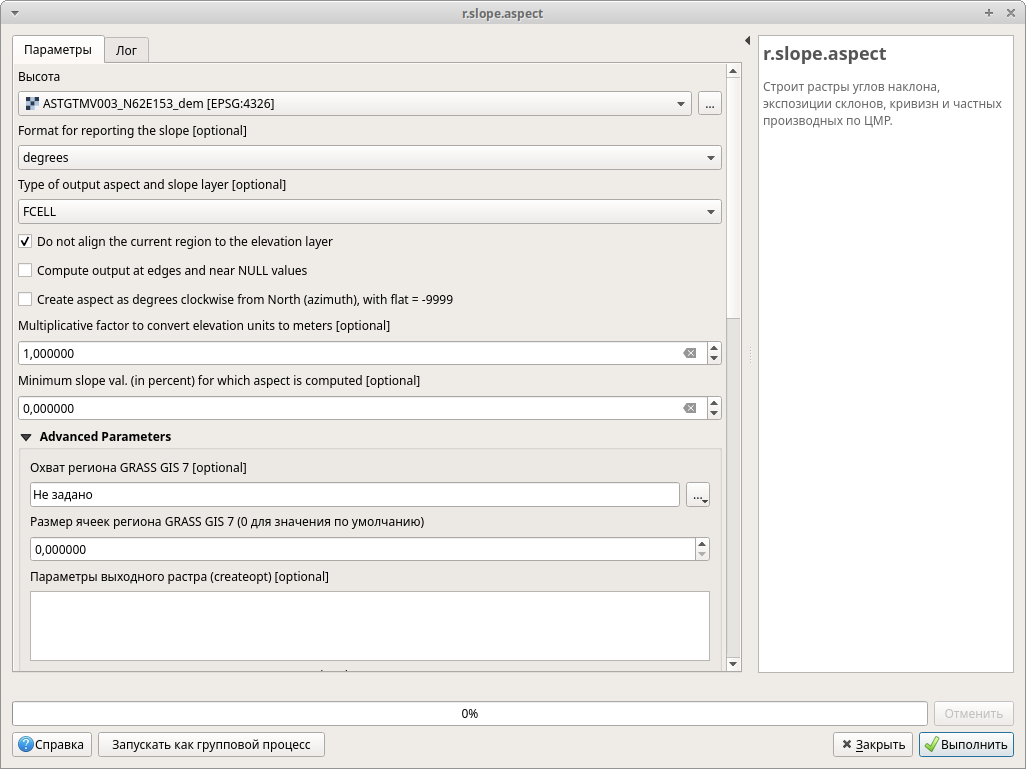Enable Compute output at edges and near NULL
This screenshot has width=1026, height=769.
click(25, 271)
